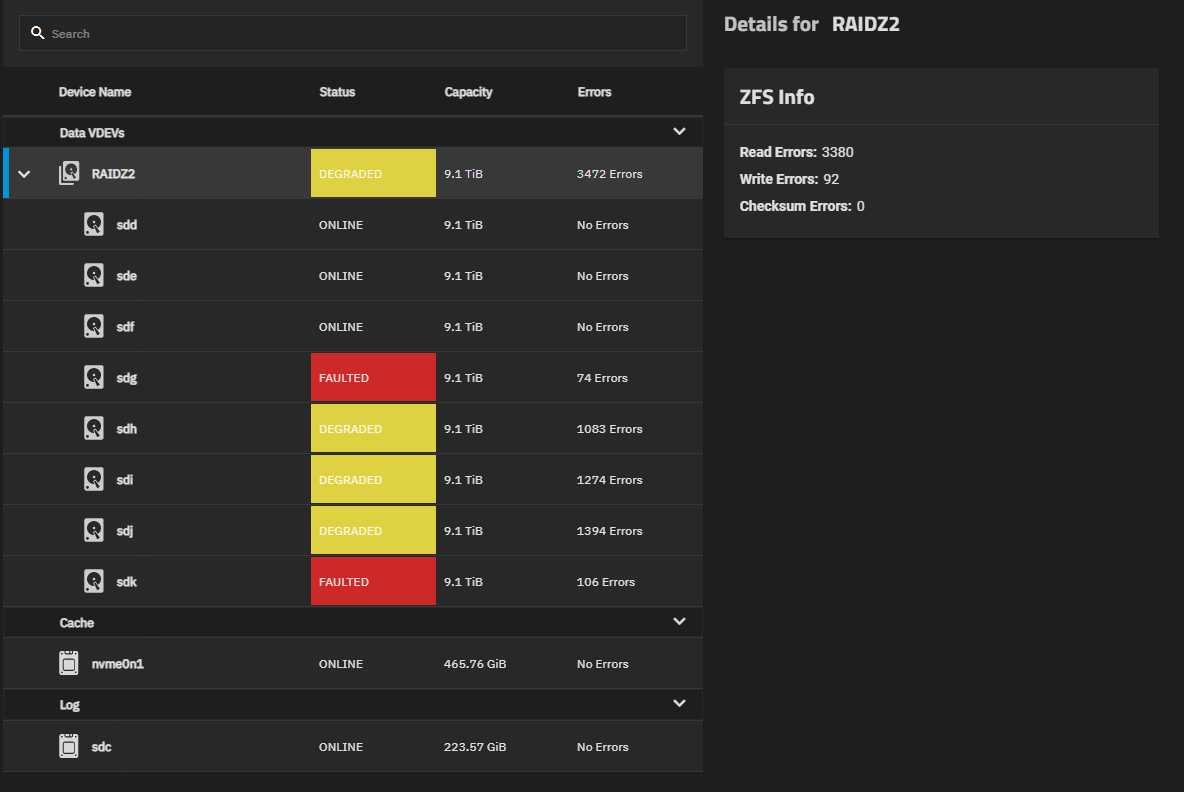
Task: Click the 465.76 GiB capacity value
Action: tap(475, 664)
